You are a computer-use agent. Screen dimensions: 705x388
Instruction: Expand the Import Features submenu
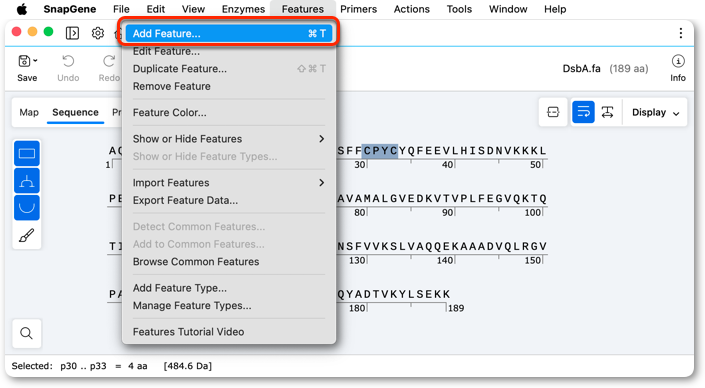[228, 183]
